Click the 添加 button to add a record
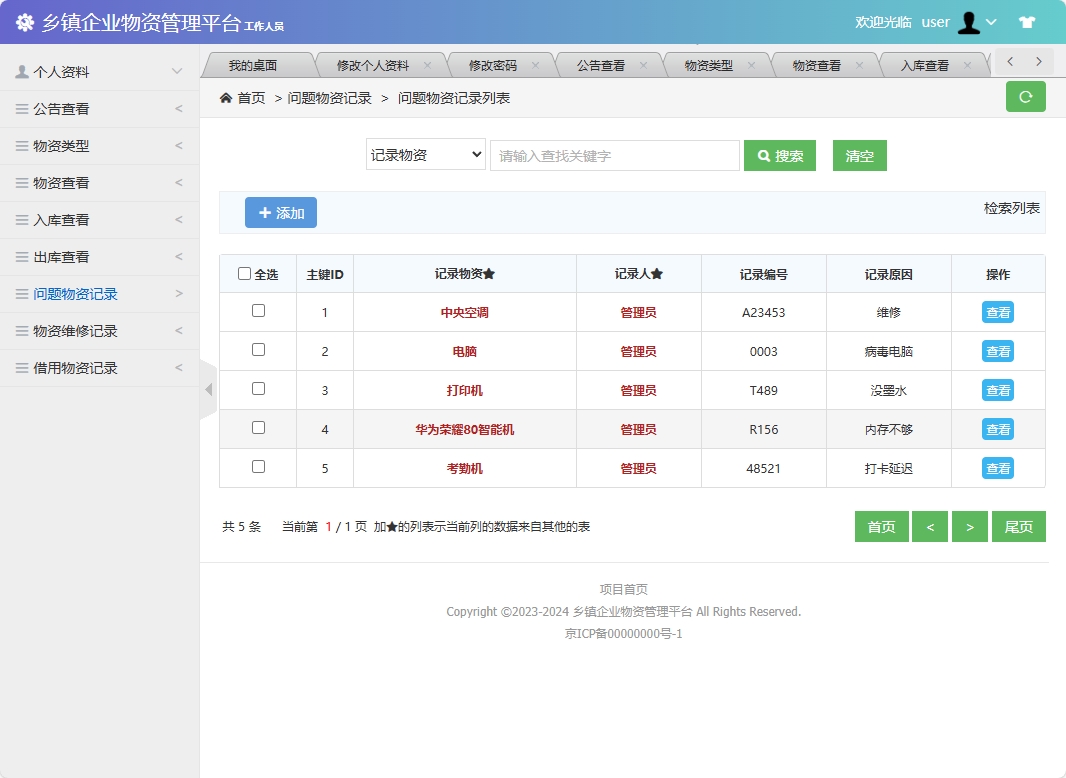Viewport: 1066px width, 778px height. [281, 212]
